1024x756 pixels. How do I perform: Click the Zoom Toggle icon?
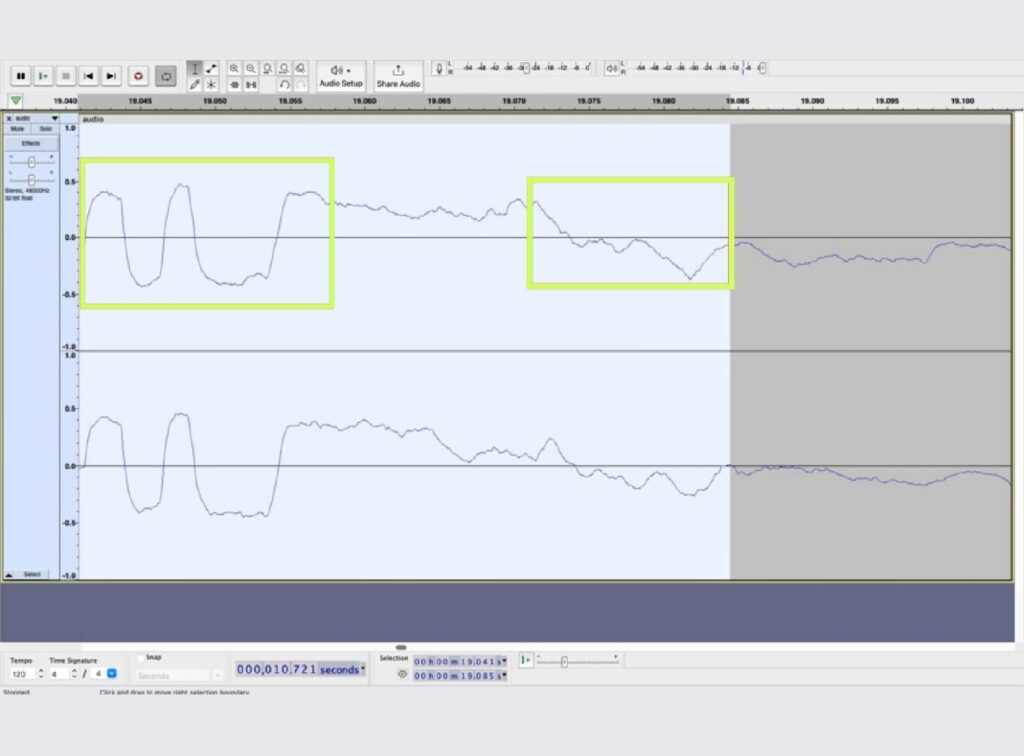pos(300,68)
